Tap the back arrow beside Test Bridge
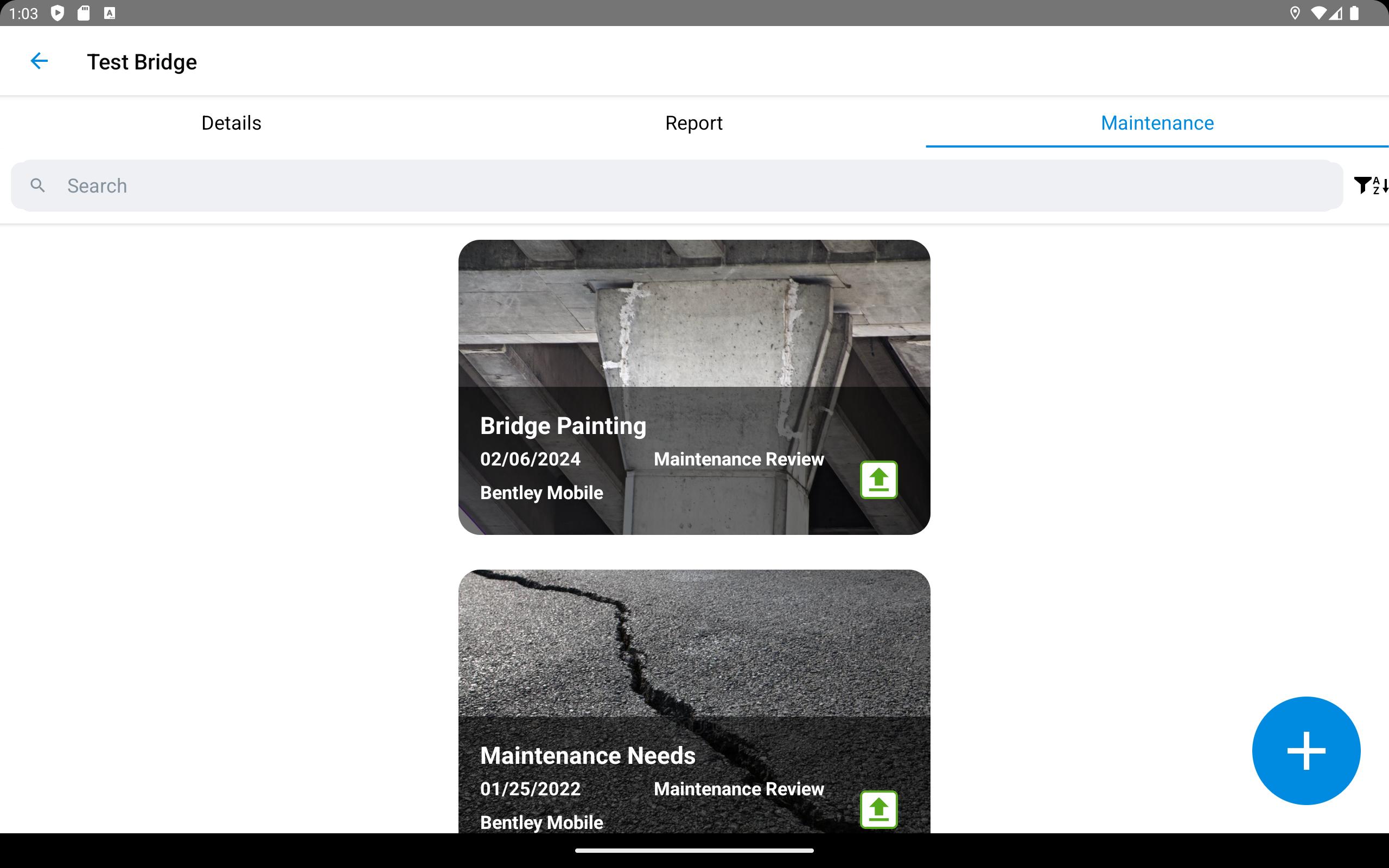 tap(39, 61)
